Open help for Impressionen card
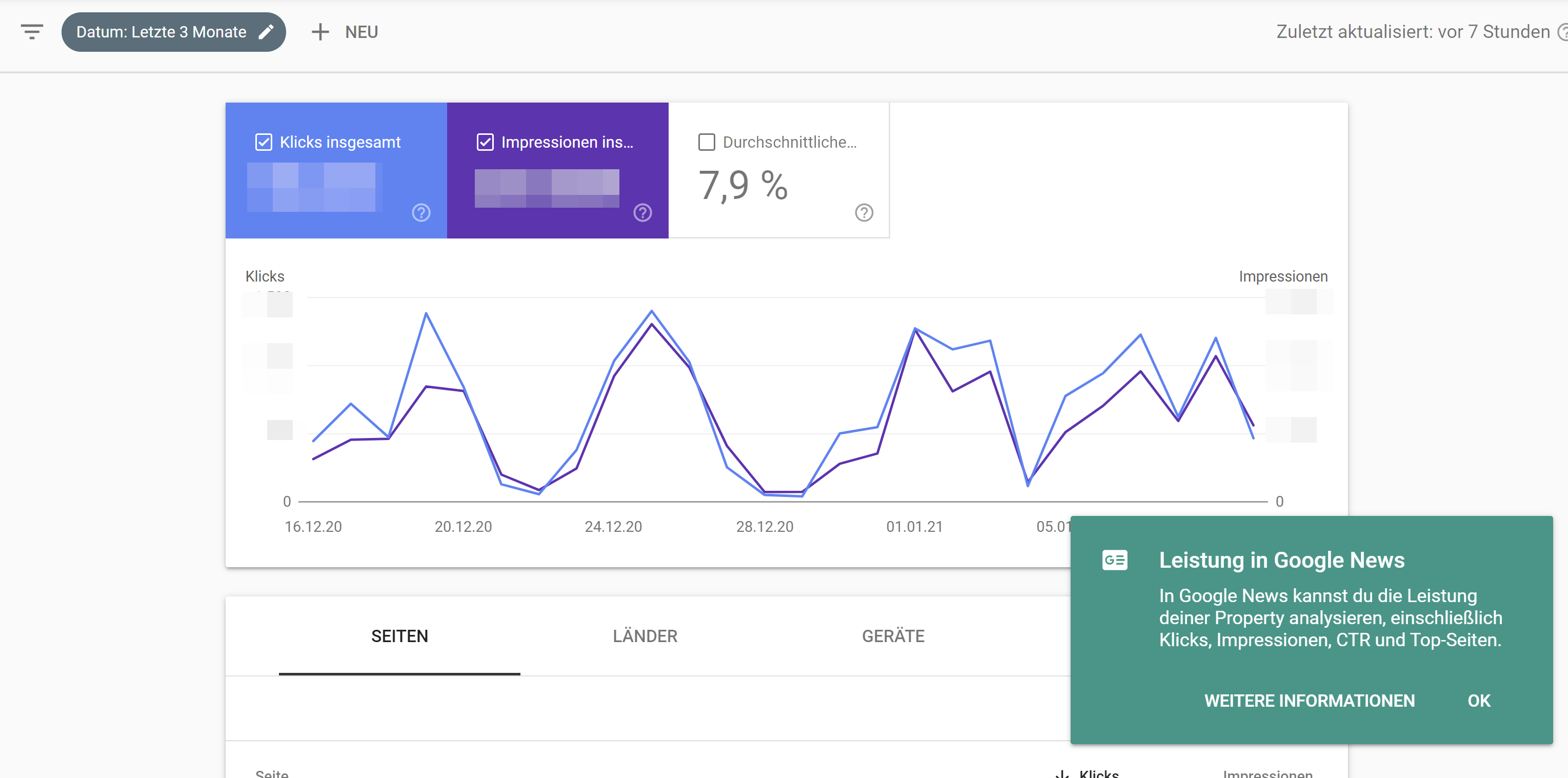This screenshot has width=1568, height=778. tap(643, 213)
